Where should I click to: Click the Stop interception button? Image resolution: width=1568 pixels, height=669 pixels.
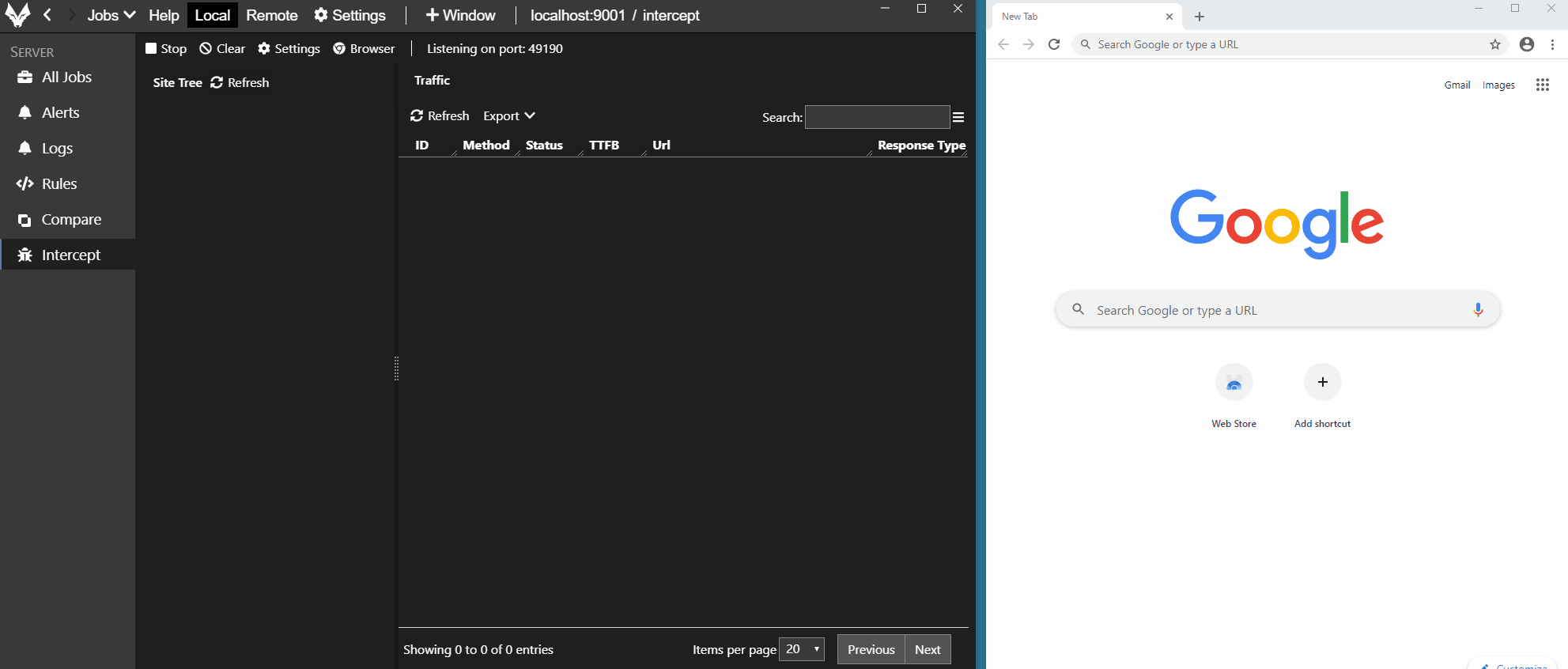166,49
